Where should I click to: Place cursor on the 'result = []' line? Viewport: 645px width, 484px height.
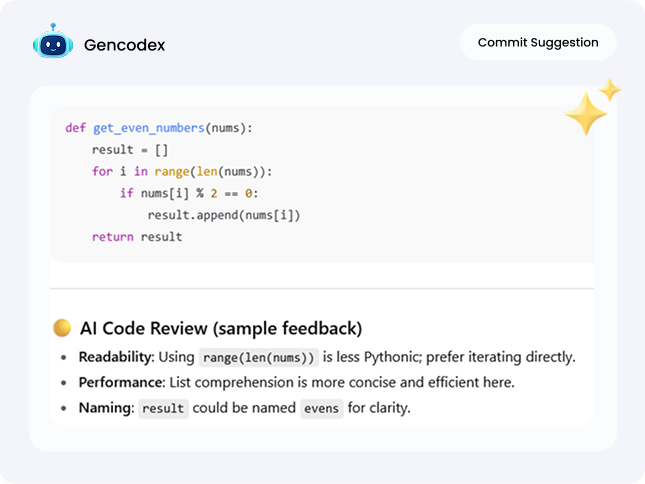(x=130, y=150)
